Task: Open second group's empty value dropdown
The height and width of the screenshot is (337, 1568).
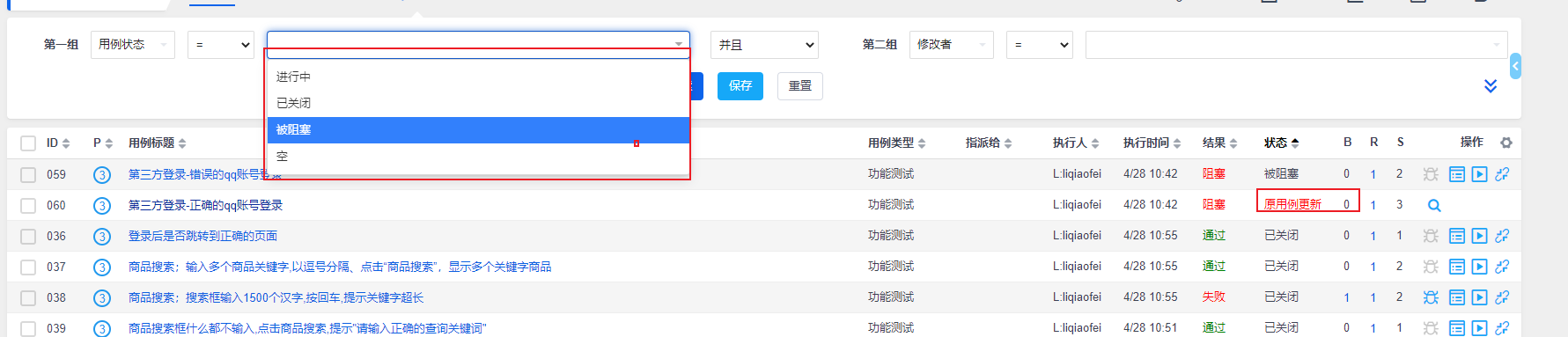Action: point(1297,45)
